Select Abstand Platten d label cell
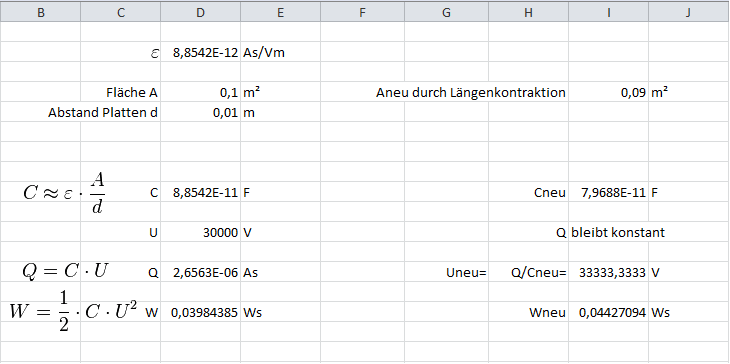 tap(121, 113)
